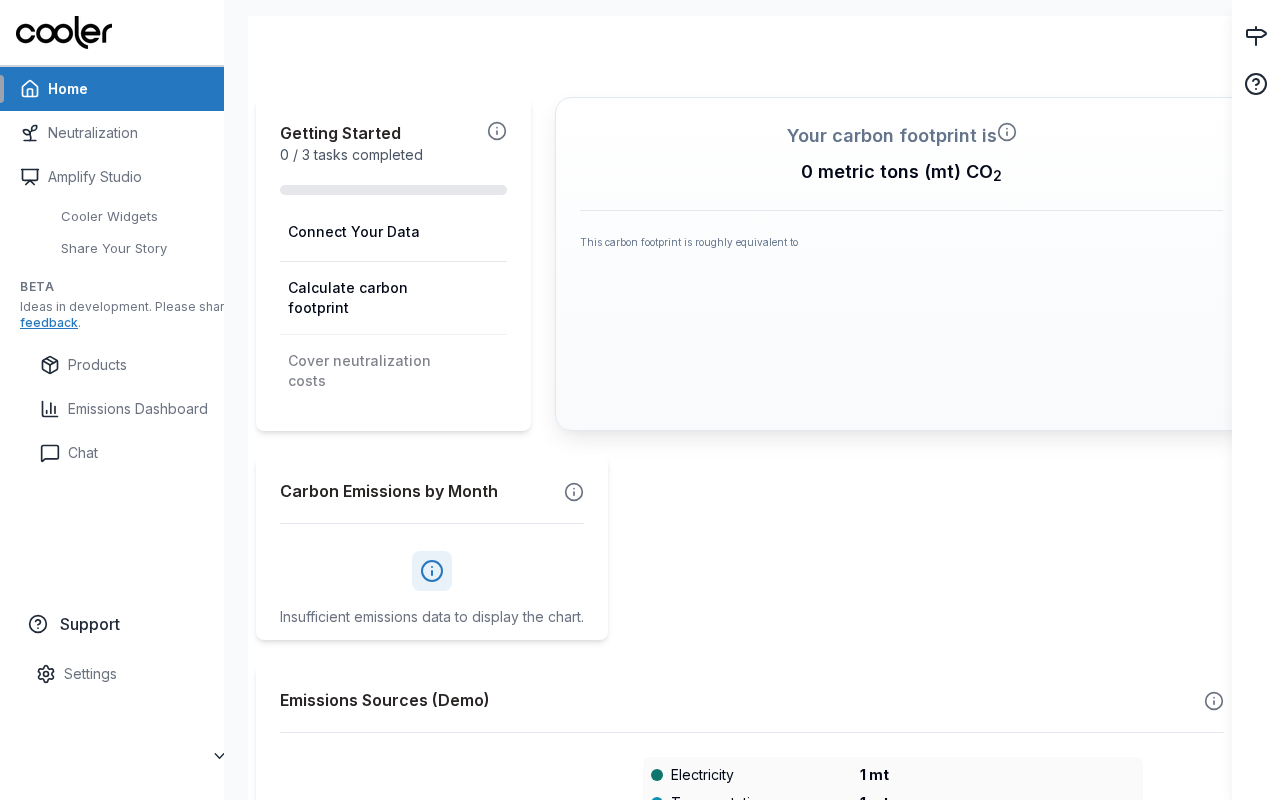This screenshot has height=800, width=1280.
Task: Show info for Carbon Emissions by Month
Action: [x=574, y=492]
